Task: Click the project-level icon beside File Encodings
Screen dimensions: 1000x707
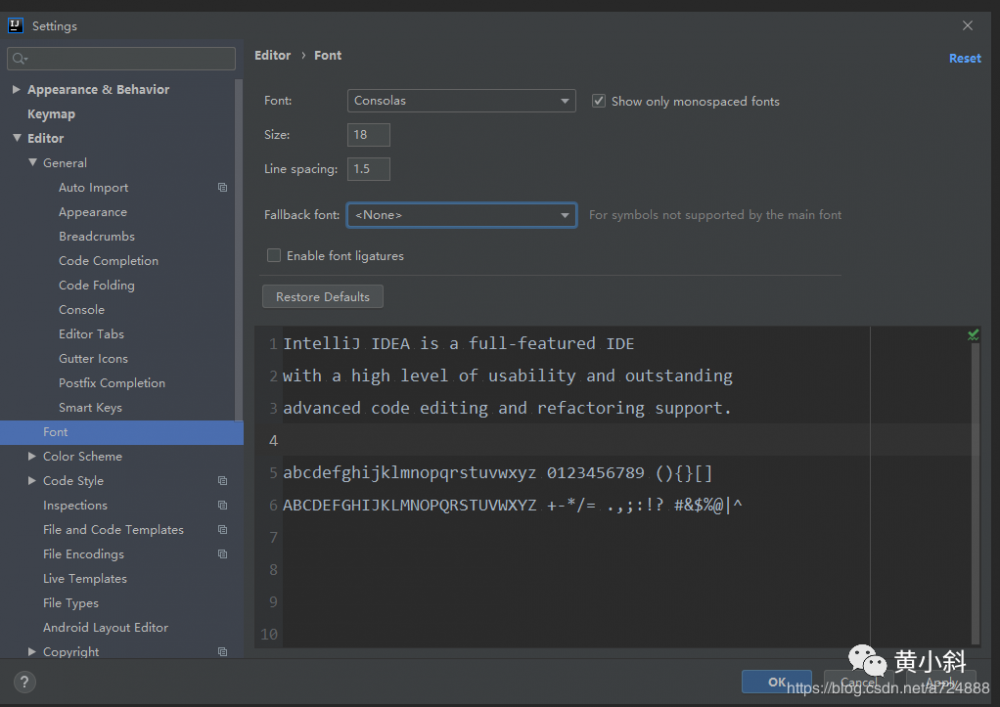Action: point(222,554)
